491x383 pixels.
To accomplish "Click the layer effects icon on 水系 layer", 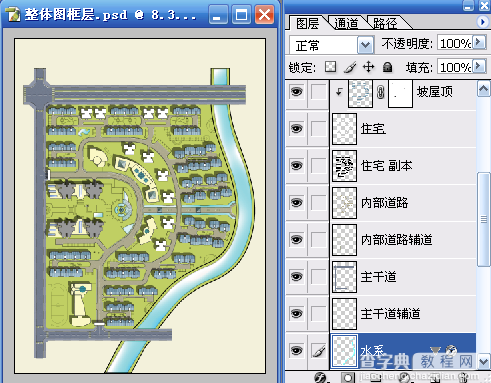I will pos(451,350).
